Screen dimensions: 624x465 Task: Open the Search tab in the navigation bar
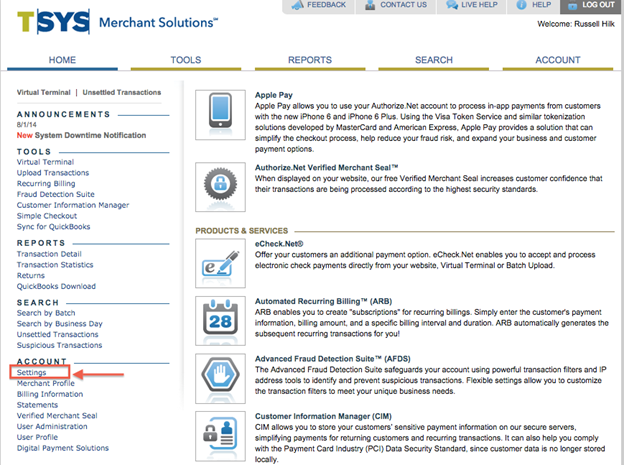point(433,60)
